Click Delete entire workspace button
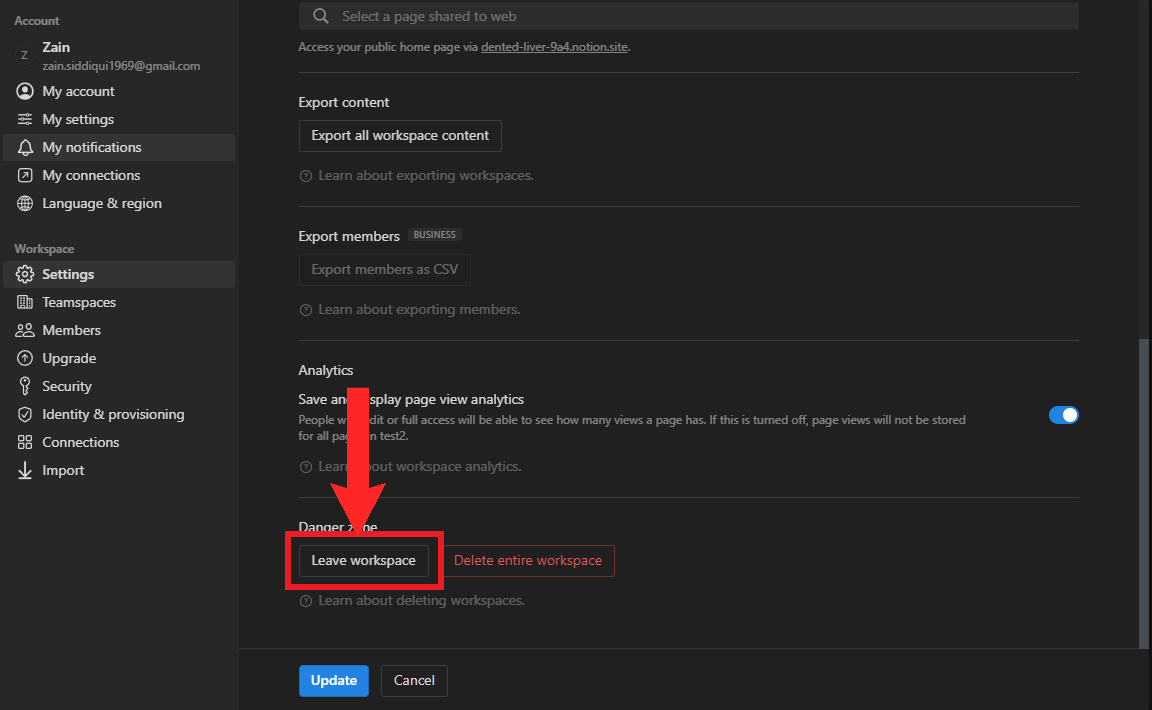 528,560
